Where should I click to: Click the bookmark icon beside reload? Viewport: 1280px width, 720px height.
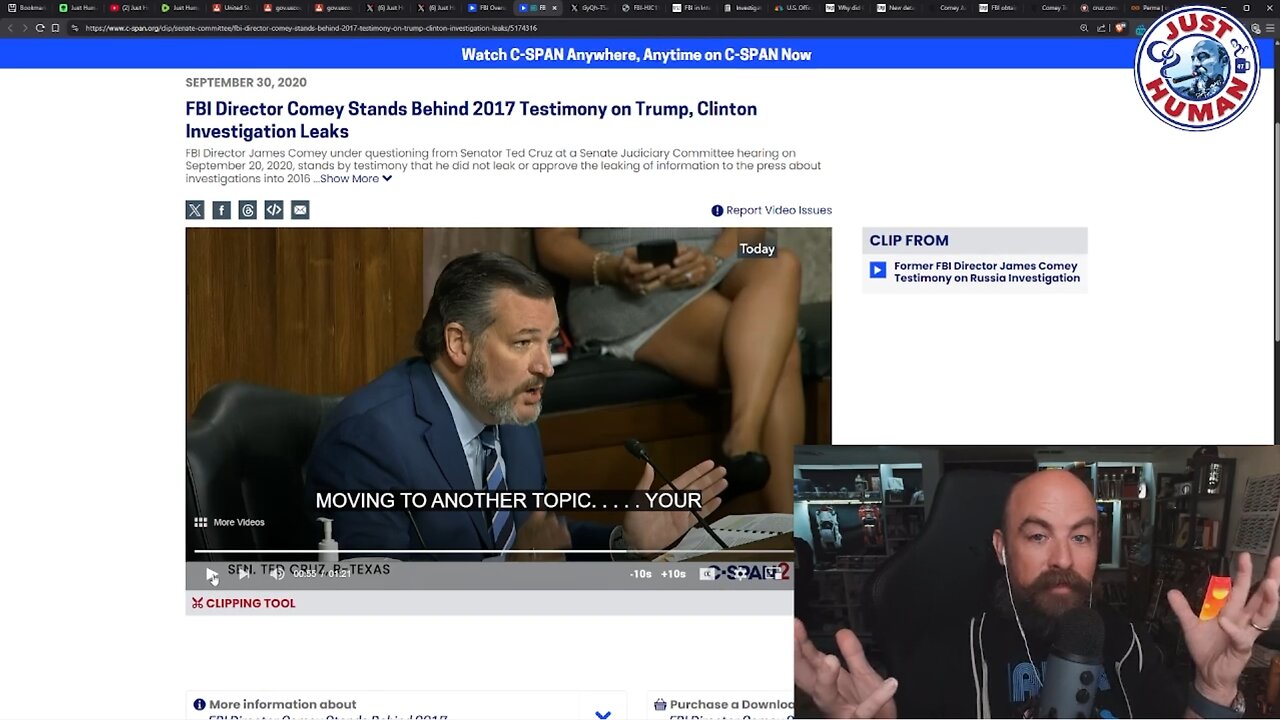tap(55, 28)
